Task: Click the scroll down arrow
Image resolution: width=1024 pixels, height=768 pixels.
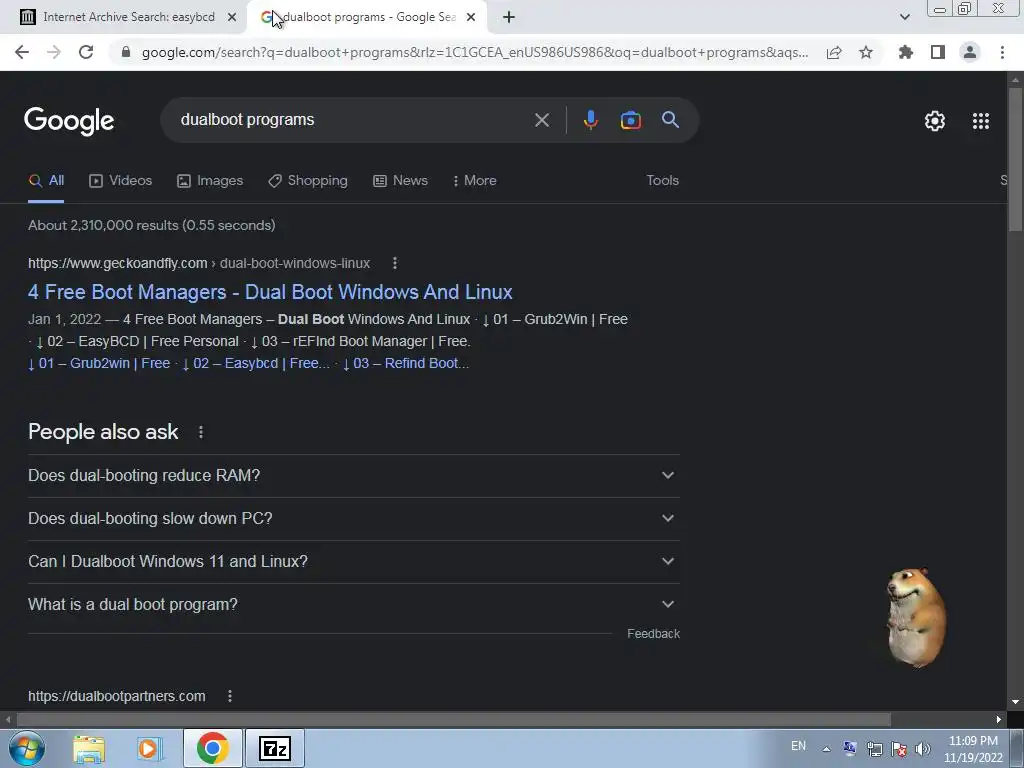Action: (1015, 703)
